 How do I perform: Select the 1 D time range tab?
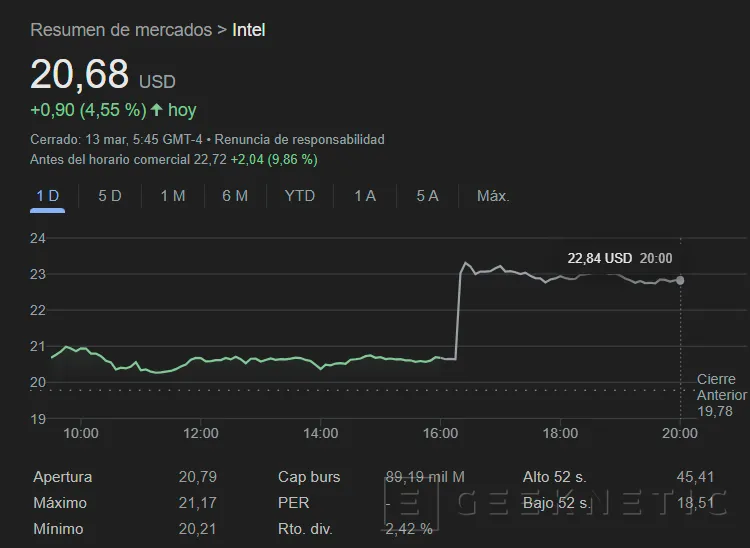coord(47,196)
